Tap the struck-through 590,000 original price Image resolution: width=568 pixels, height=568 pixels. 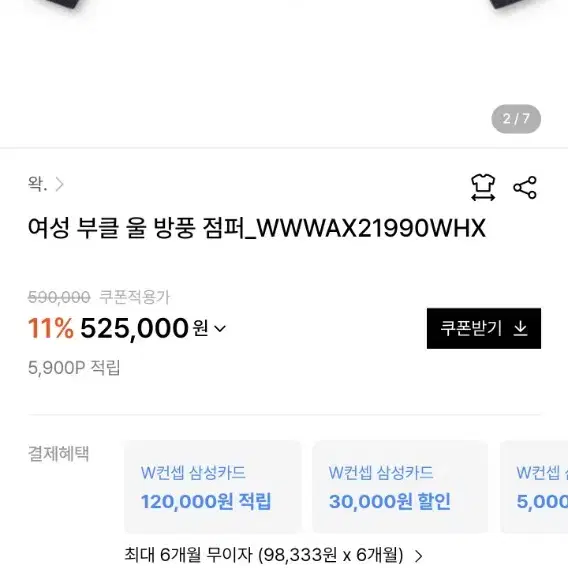click(x=59, y=297)
